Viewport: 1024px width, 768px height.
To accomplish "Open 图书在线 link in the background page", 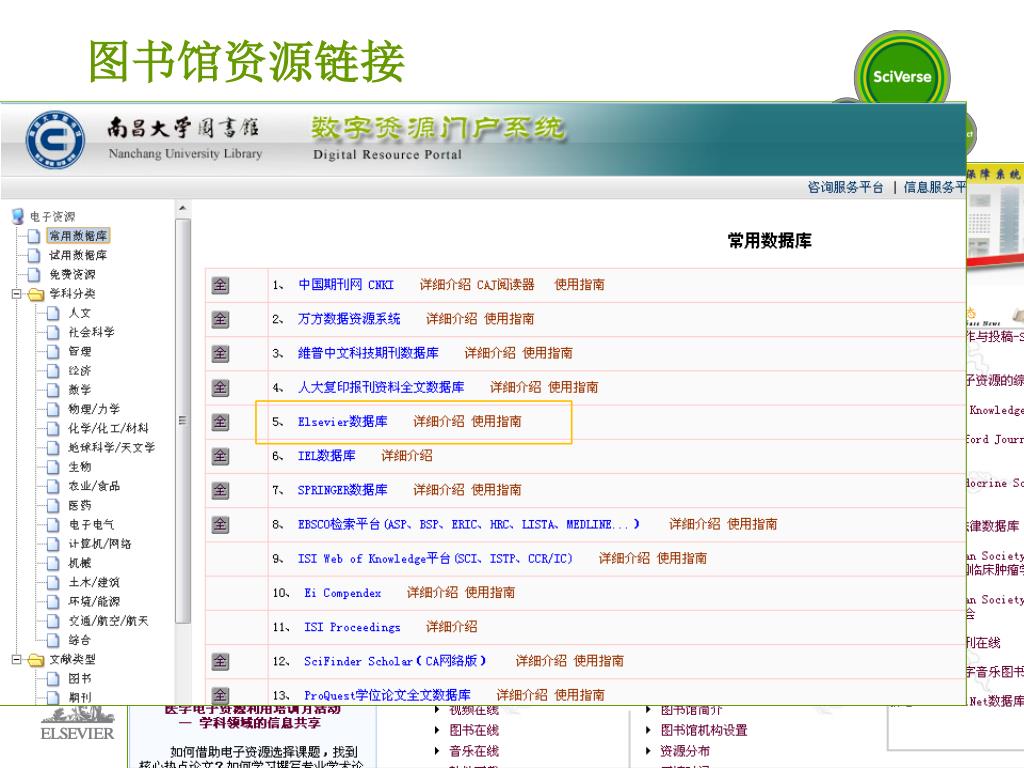I will coord(474,730).
